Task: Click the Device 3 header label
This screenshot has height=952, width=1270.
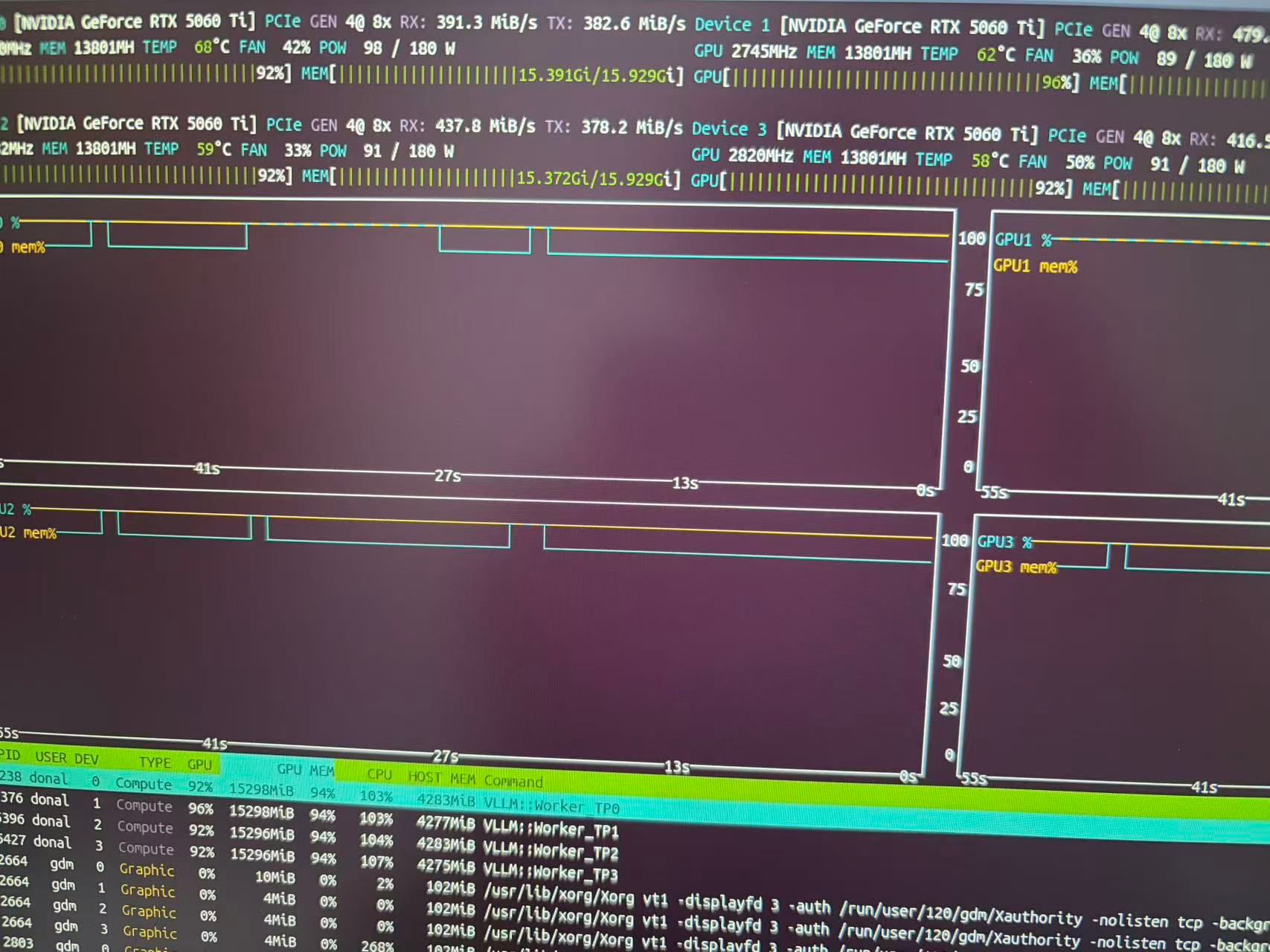Action: pyautogui.click(x=729, y=129)
